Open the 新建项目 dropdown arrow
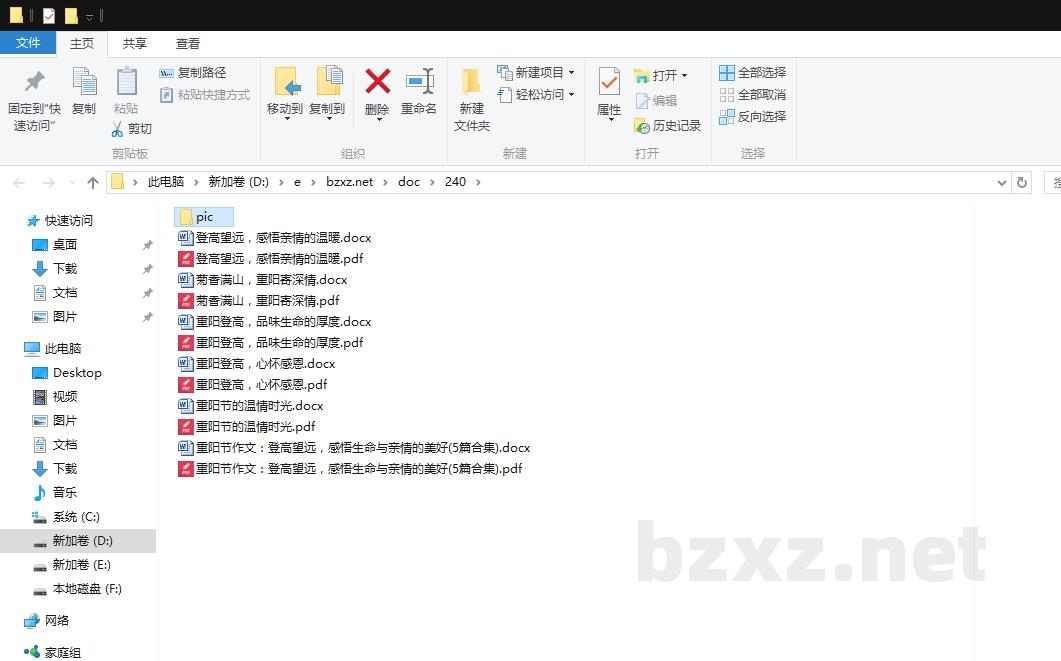1061x661 pixels. coord(570,72)
